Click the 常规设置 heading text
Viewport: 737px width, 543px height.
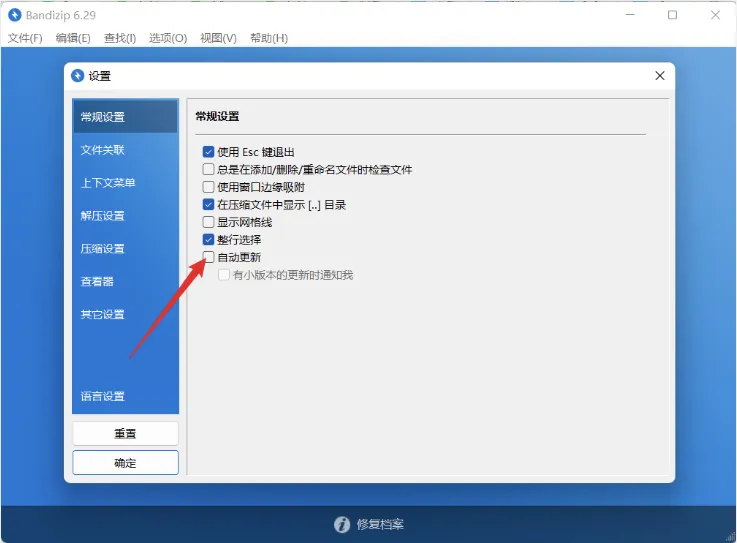click(217, 116)
